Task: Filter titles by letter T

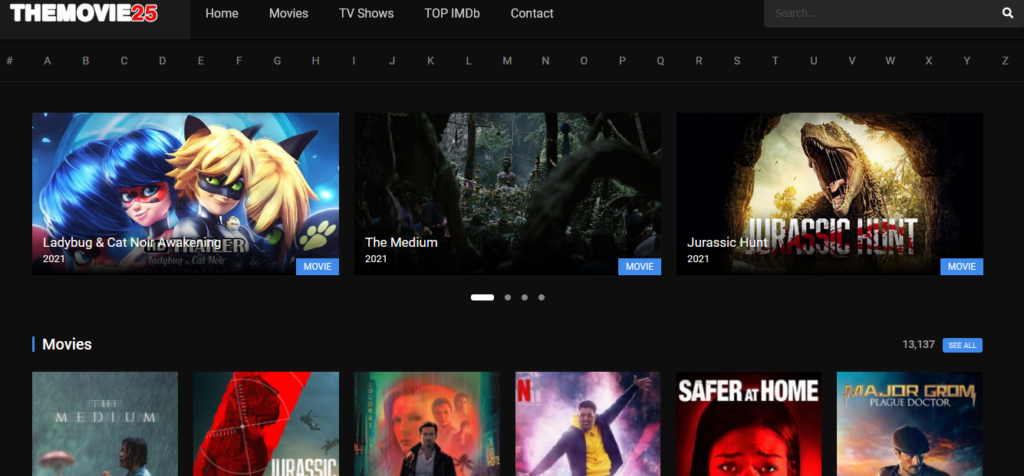Action: 775,61
